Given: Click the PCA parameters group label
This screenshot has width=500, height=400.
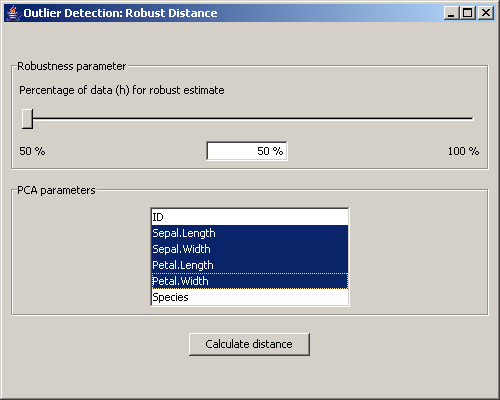Looking at the screenshot, I should (56, 190).
